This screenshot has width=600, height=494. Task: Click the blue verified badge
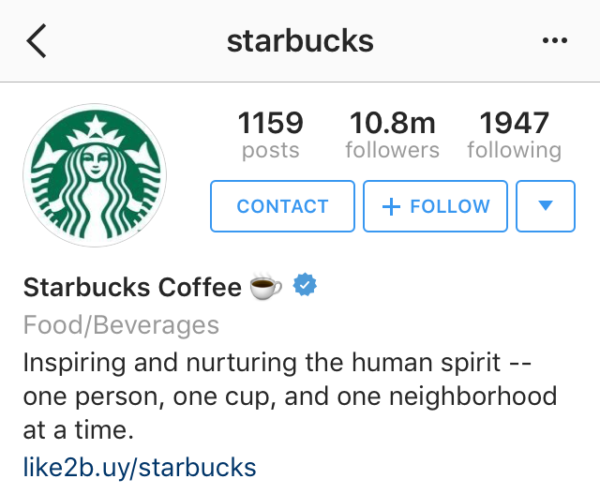click(305, 284)
